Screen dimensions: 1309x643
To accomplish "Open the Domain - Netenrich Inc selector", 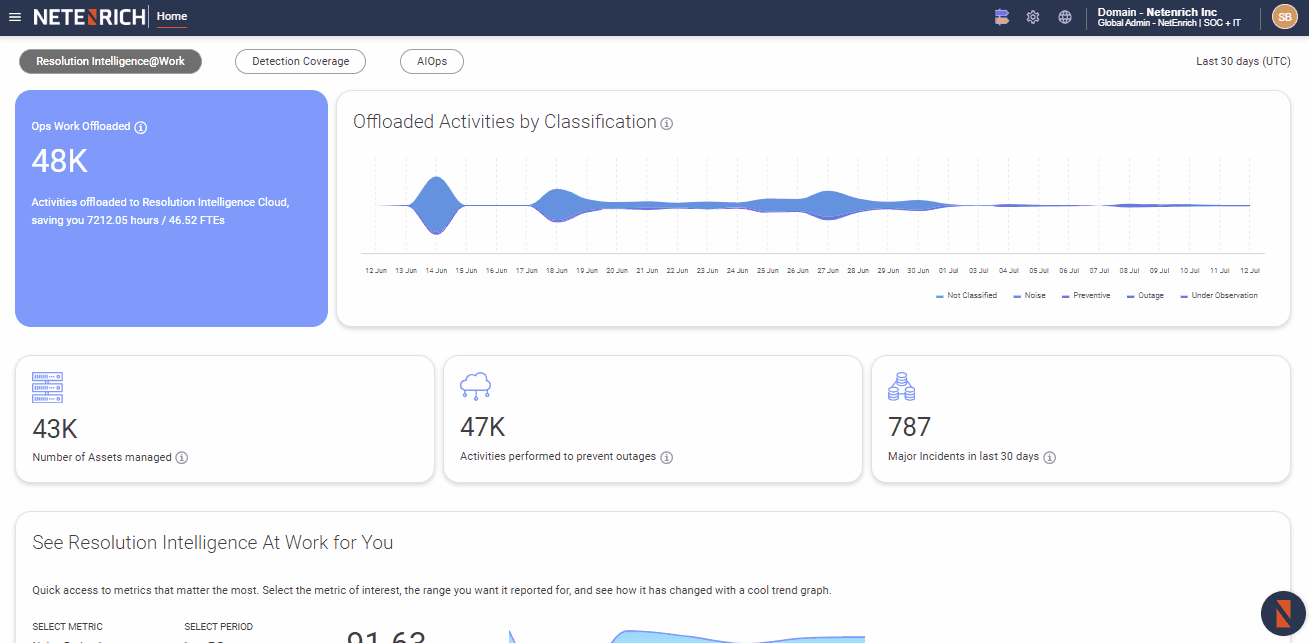I will [x=1170, y=17].
